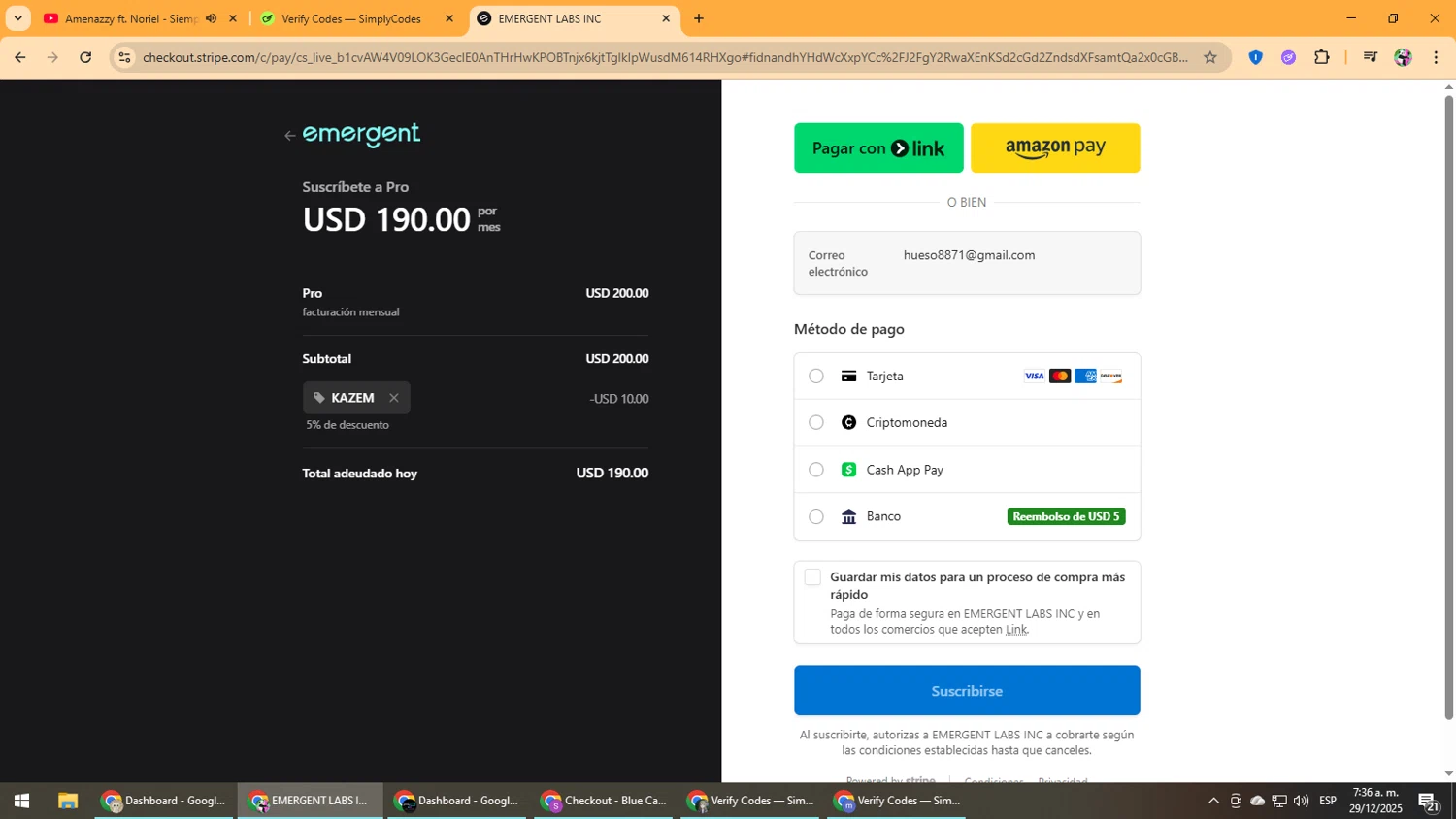Open the Windows Start menu
The width and height of the screenshot is (1456, 819).
point(21,801)
